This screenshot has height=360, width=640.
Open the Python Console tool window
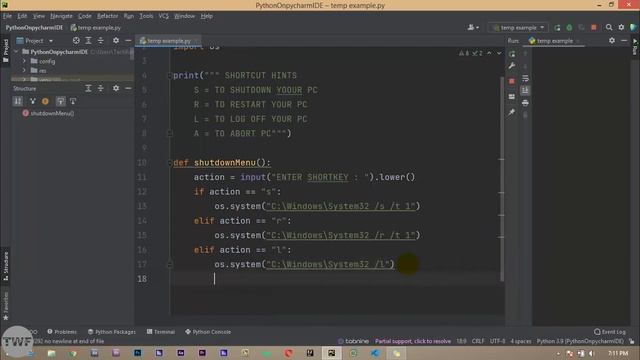click(208, 331)
